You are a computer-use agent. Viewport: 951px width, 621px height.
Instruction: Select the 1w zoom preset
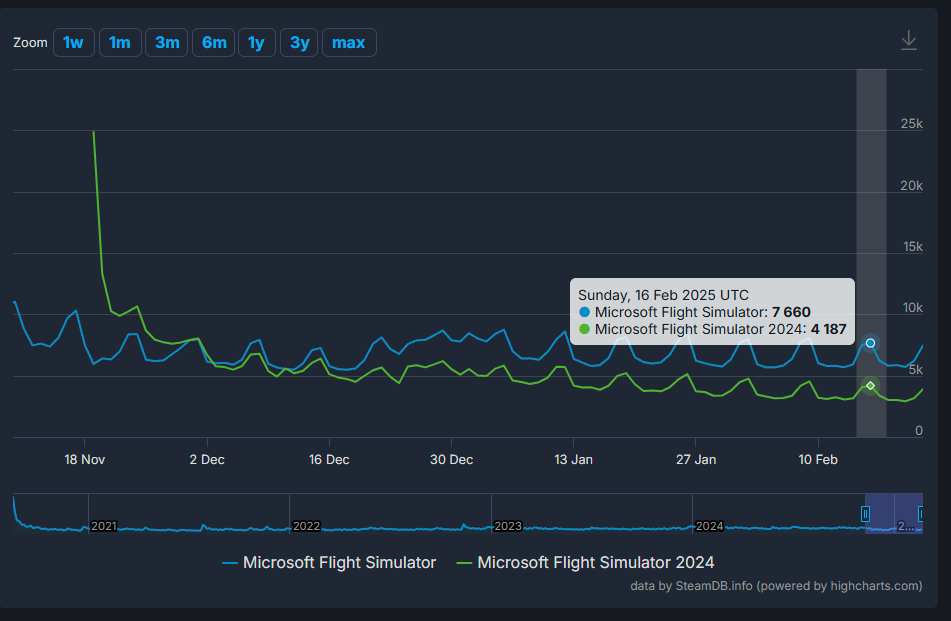[73, 42]
